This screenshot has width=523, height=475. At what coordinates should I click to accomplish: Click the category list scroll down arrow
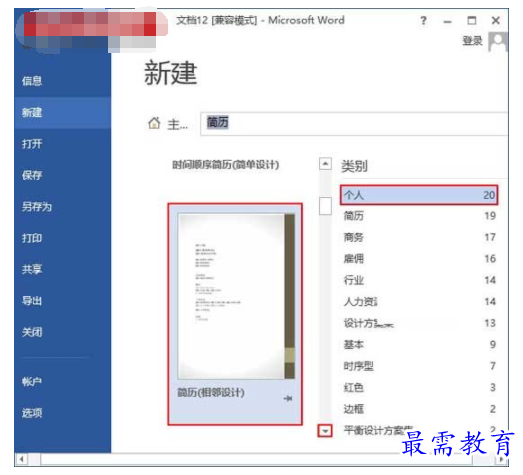coord(325,431)
